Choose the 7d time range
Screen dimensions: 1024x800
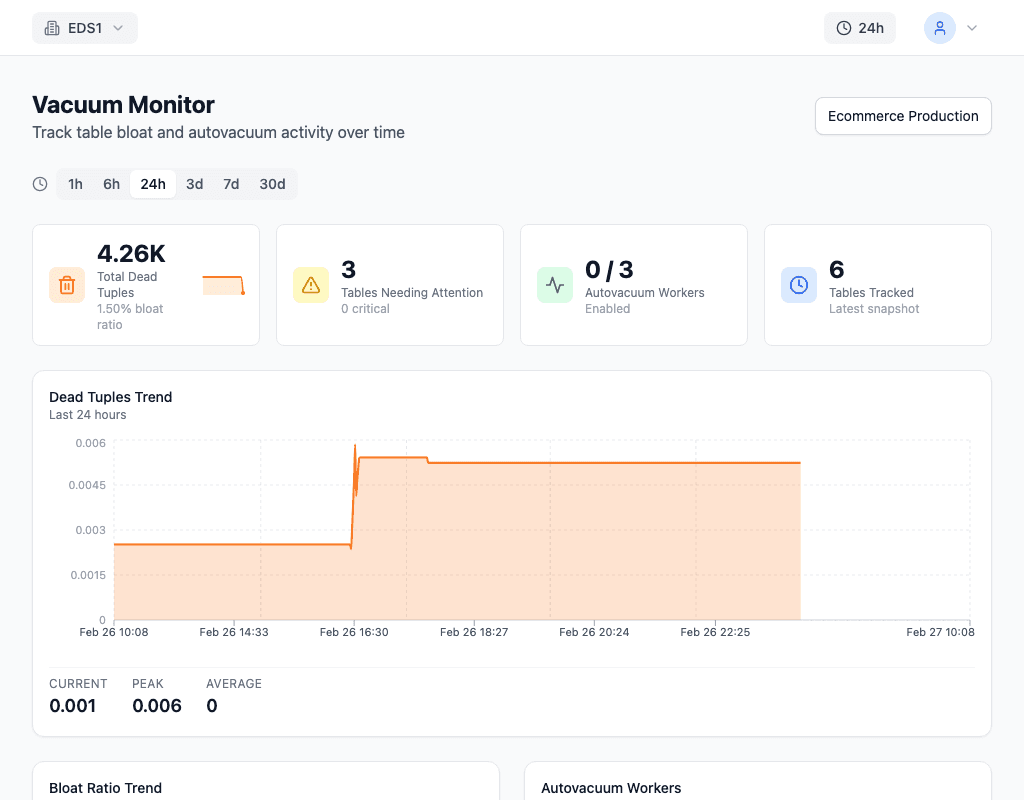231,184
